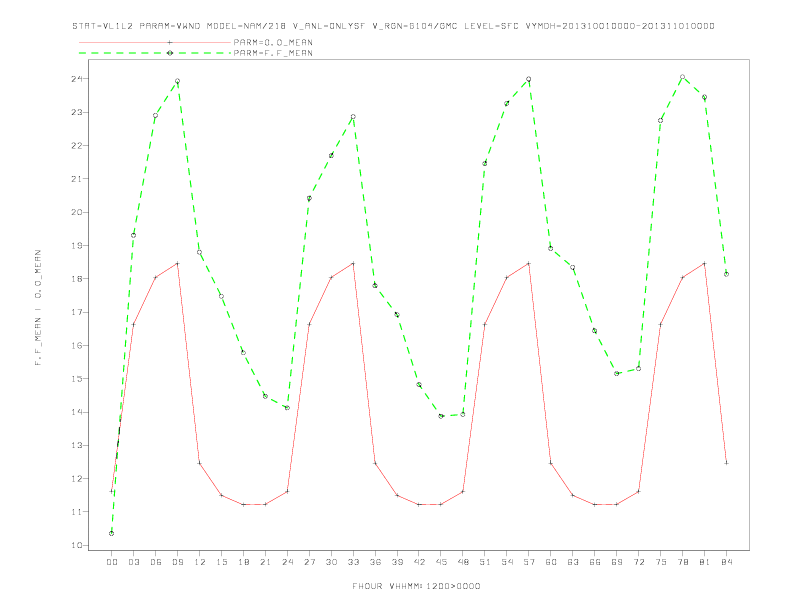Click the x-axis tick label 45
Image resolution: width=792 pixels, height=612 pixels.
coord(441,562)
